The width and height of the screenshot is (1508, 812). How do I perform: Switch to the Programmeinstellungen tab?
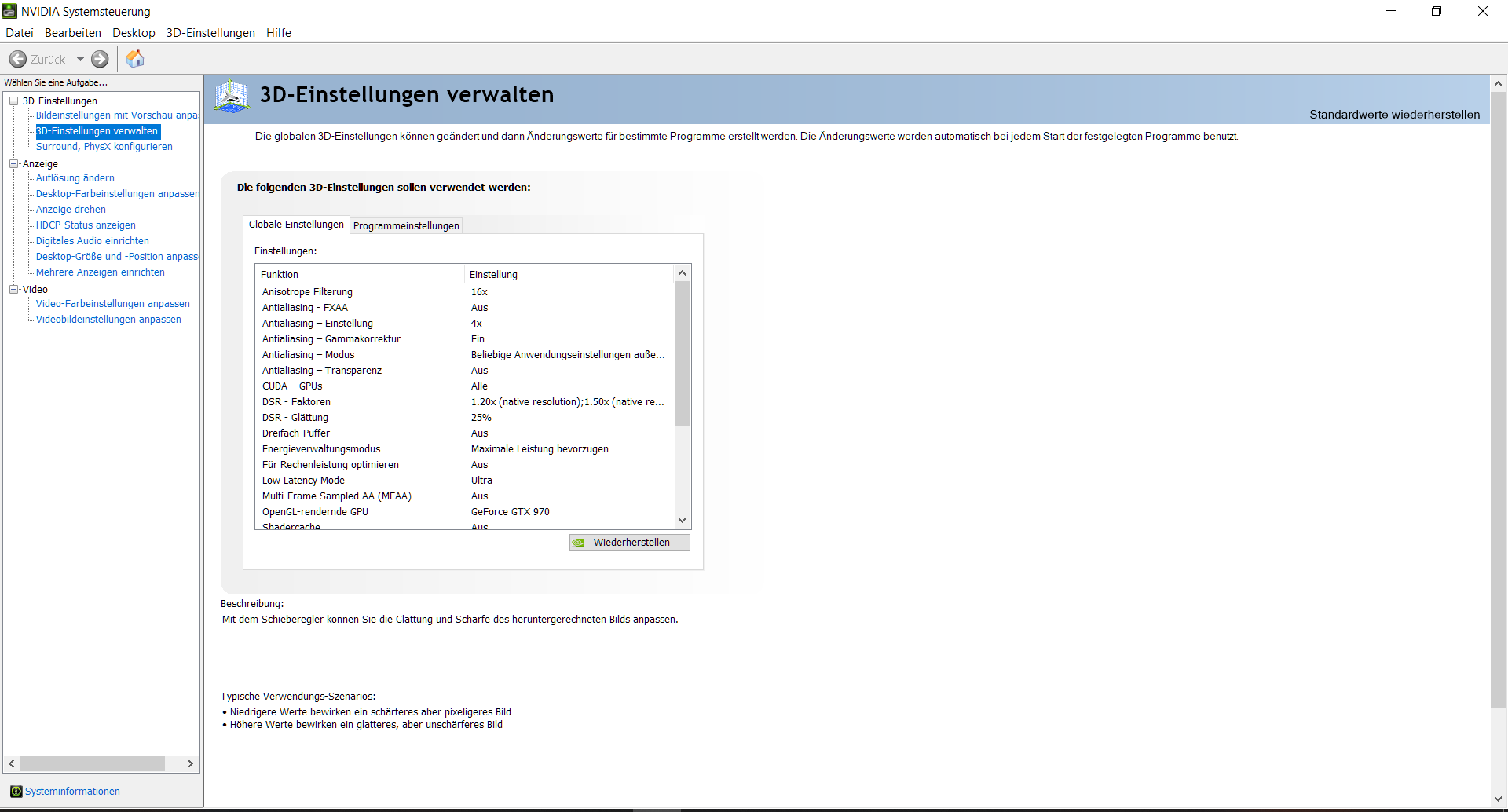coord(406,226)
